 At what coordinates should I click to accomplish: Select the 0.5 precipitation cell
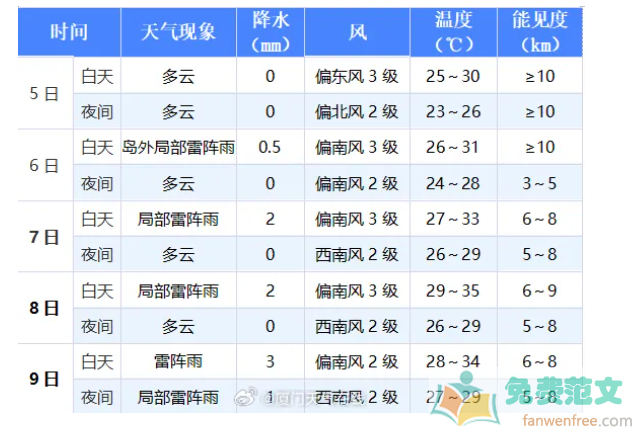click(x=269, y=147)
